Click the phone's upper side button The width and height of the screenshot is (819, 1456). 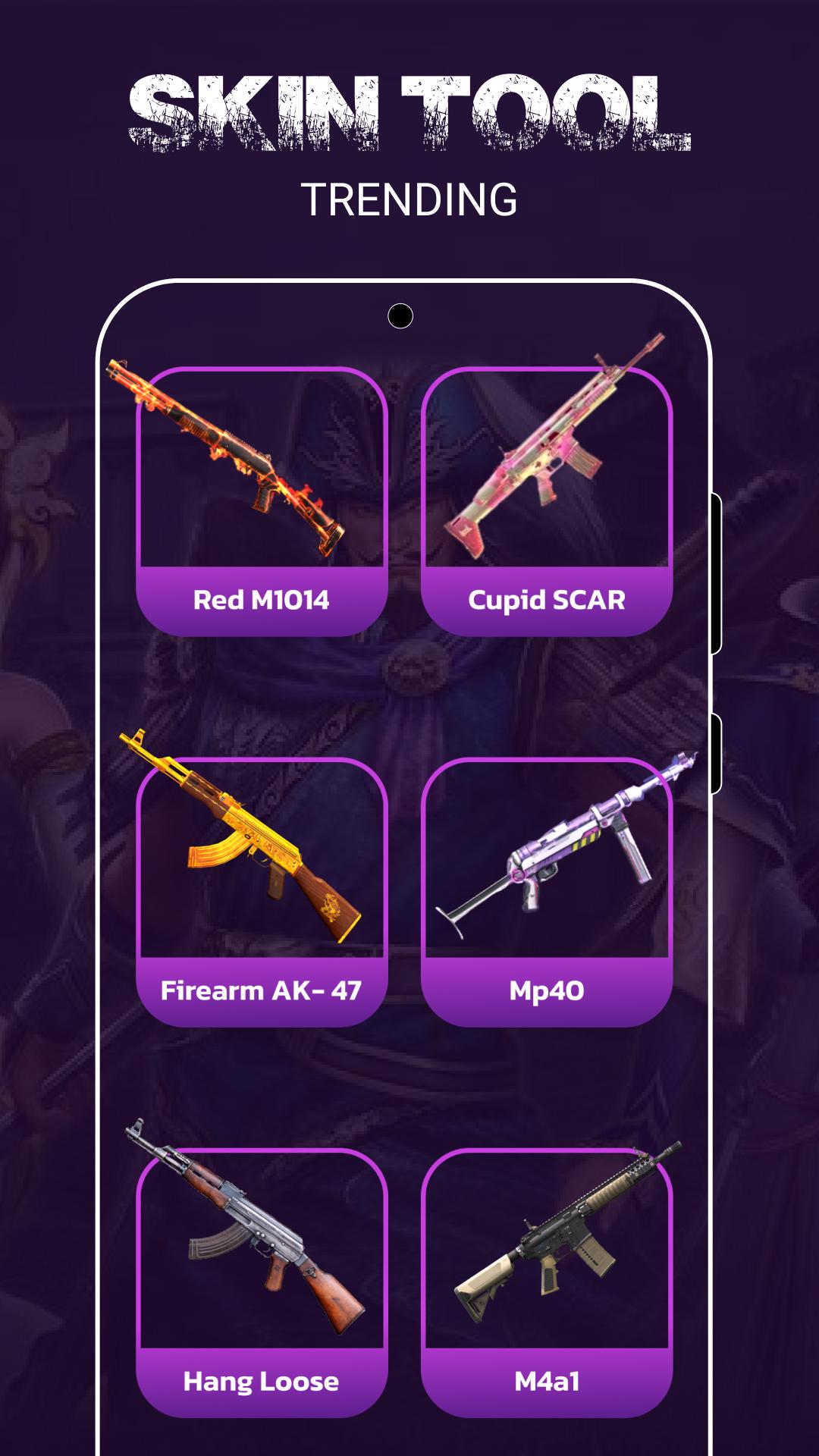[716, 573]
